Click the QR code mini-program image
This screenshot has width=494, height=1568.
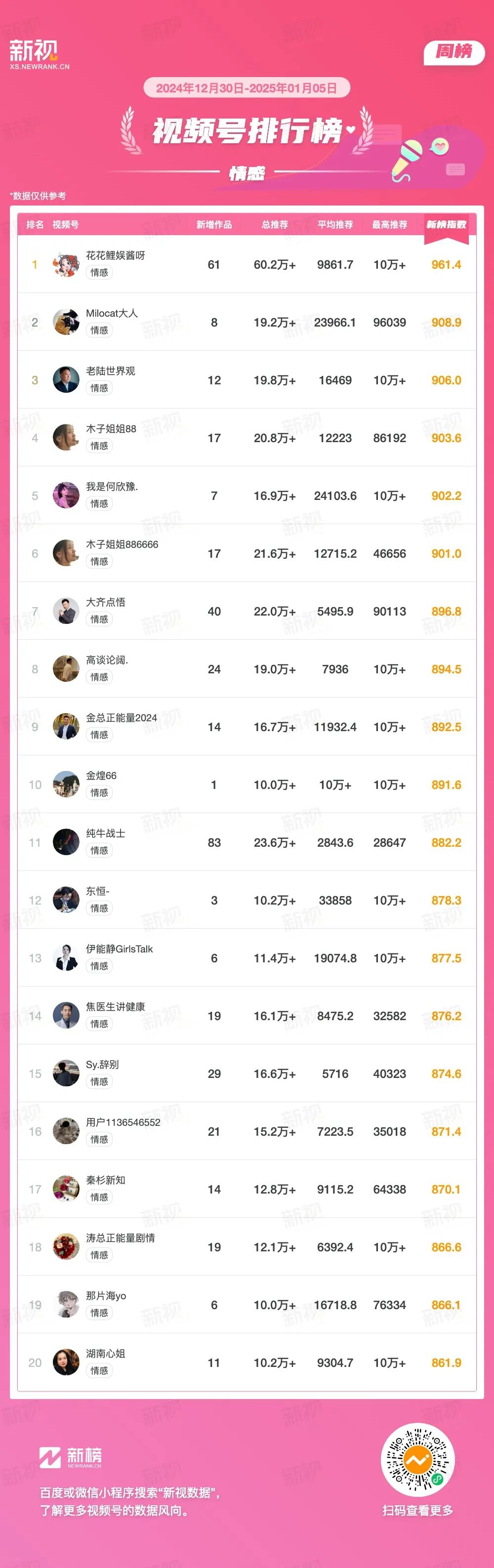tap(417, 1460)
